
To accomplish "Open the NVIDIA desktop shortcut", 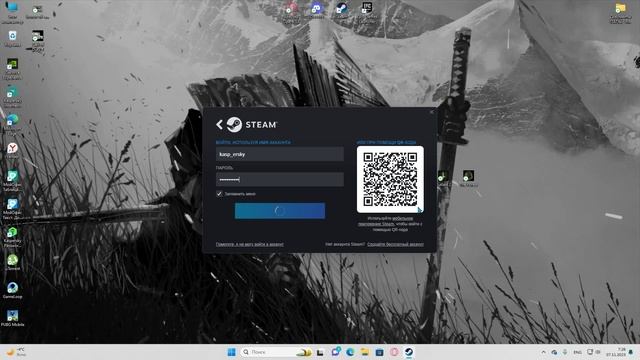I will (x=12, y=68).
